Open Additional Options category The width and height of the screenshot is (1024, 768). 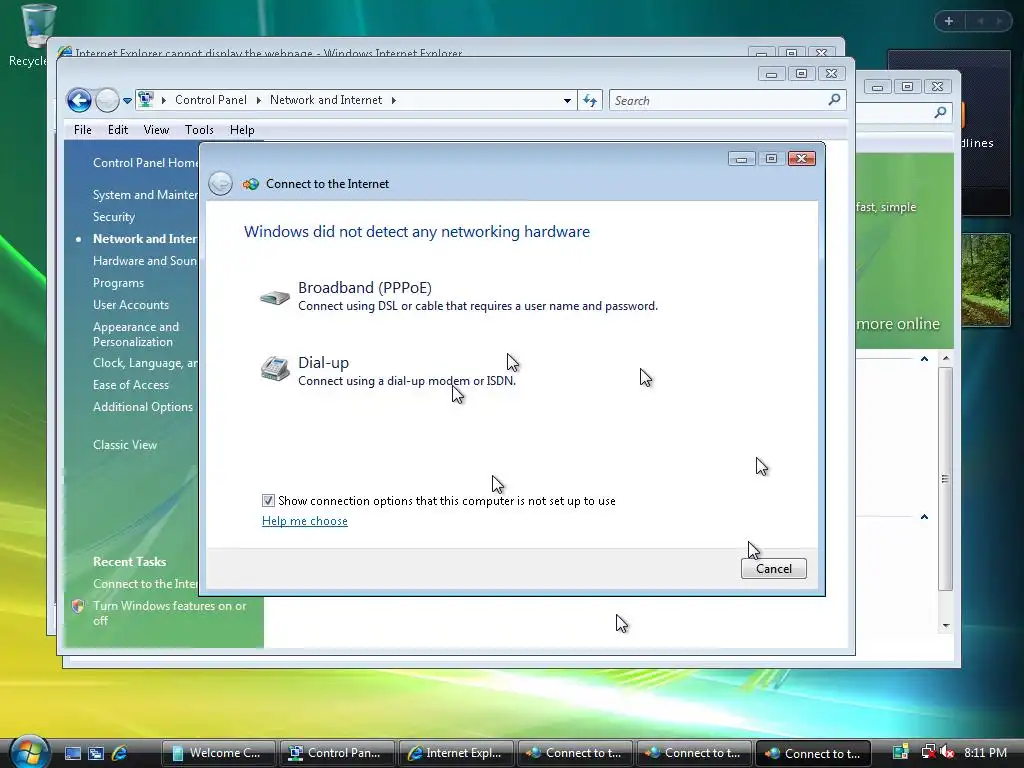pos(142,407)
